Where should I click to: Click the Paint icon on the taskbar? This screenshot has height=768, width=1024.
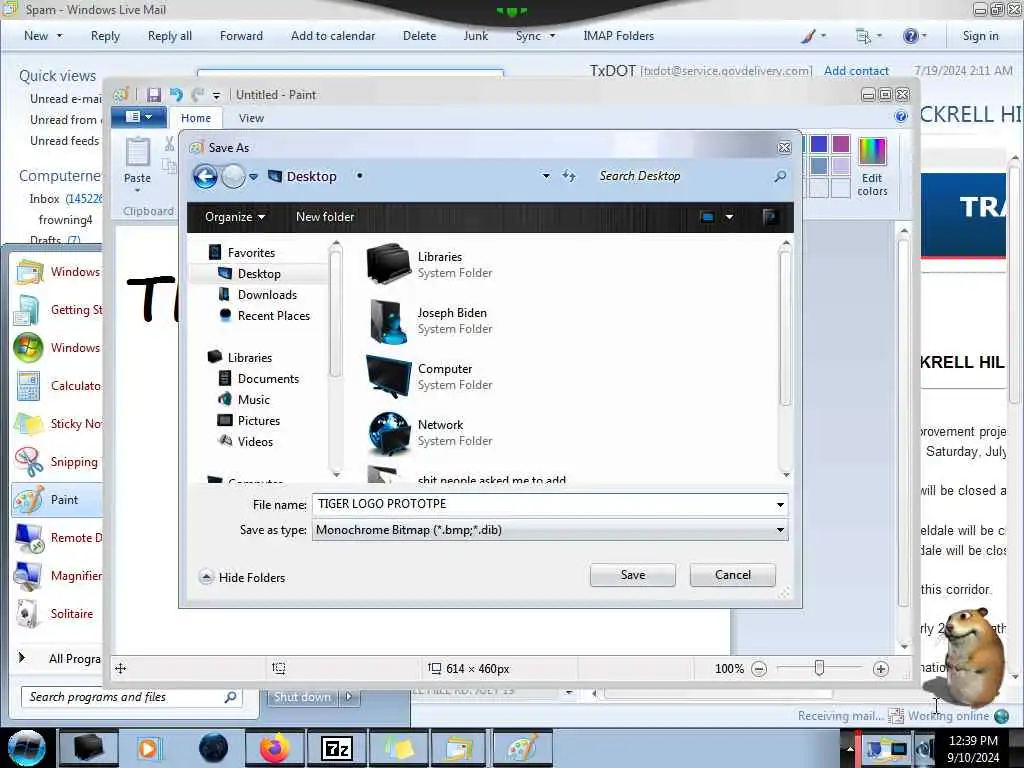(522, 748)
